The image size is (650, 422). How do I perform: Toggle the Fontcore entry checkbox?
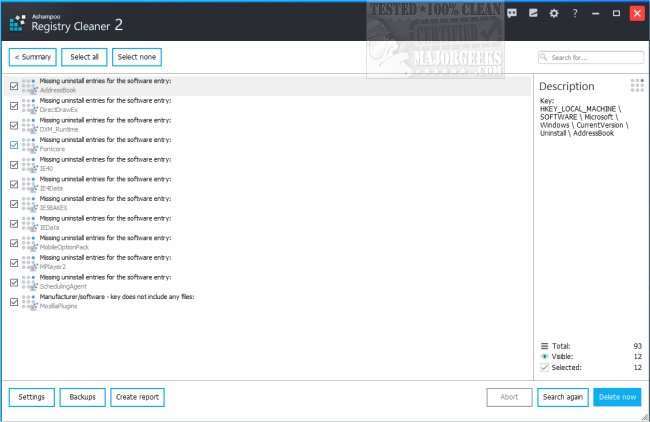coord(14,145)
